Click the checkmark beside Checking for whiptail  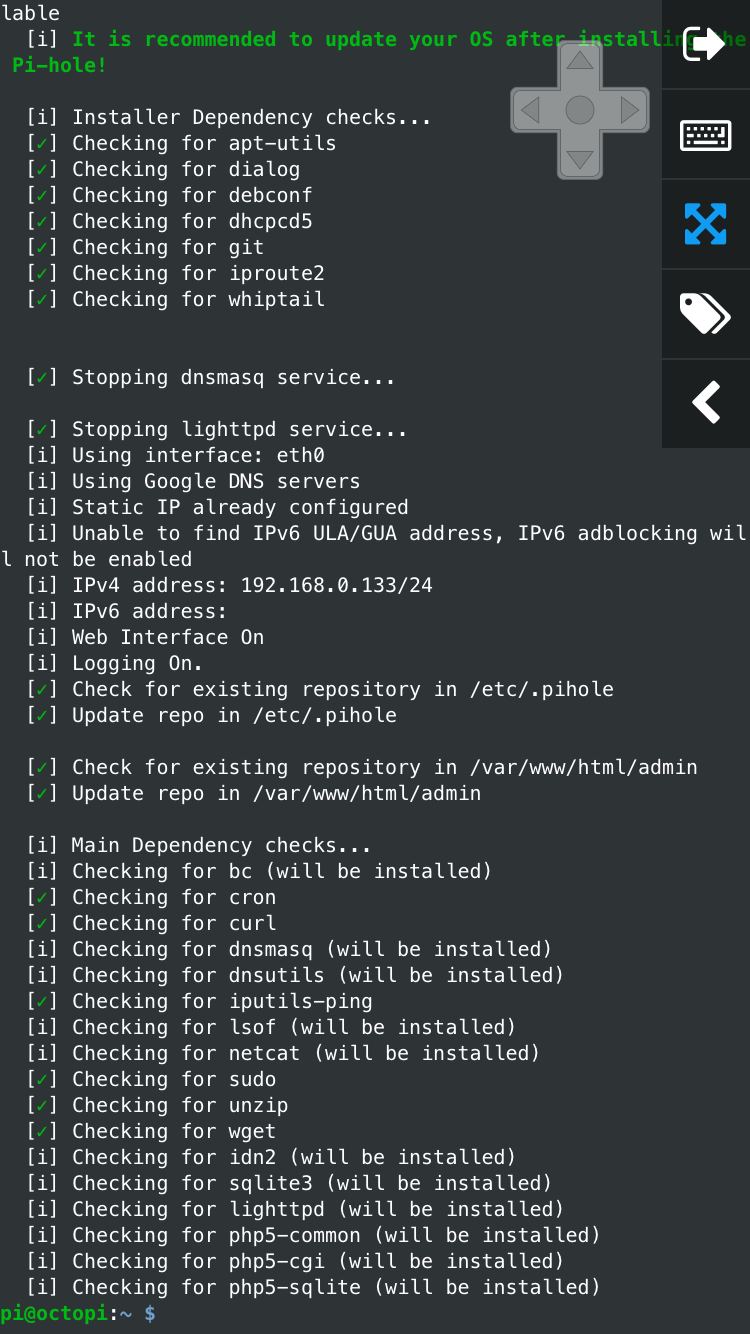pos(42,299)
